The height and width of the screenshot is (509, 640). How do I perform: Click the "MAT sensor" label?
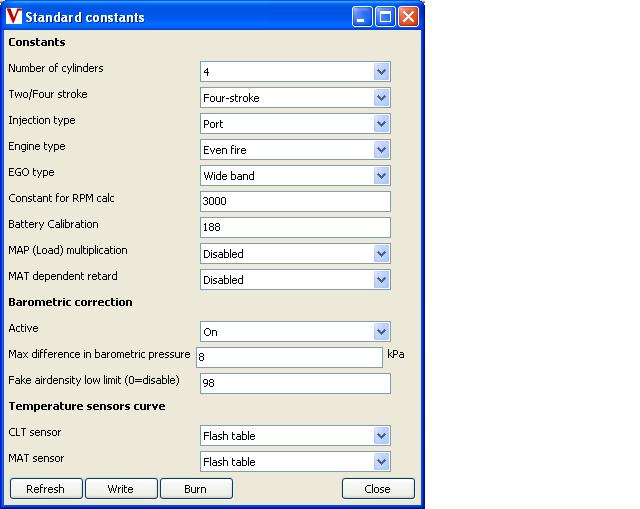[36, 458]
